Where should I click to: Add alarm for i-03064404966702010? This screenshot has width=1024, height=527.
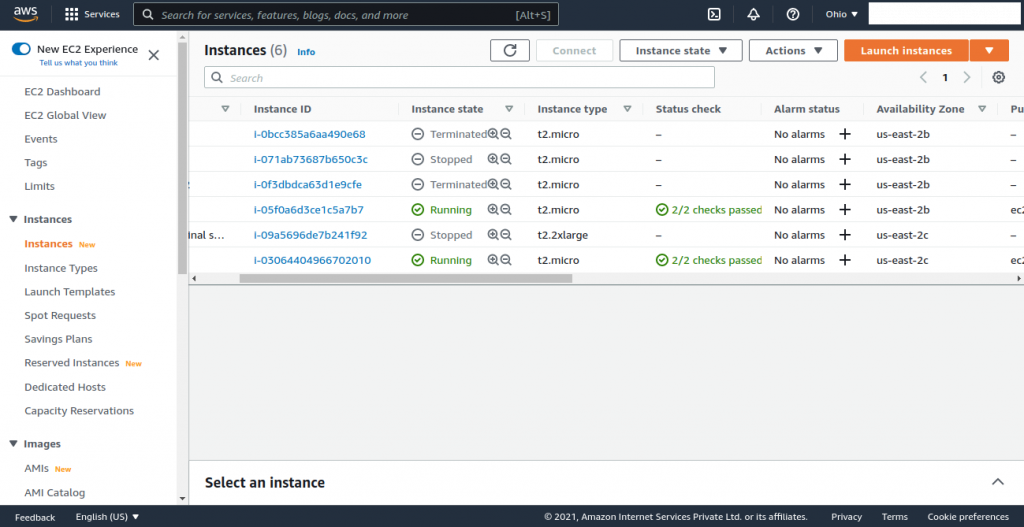[x=845, y=260]
